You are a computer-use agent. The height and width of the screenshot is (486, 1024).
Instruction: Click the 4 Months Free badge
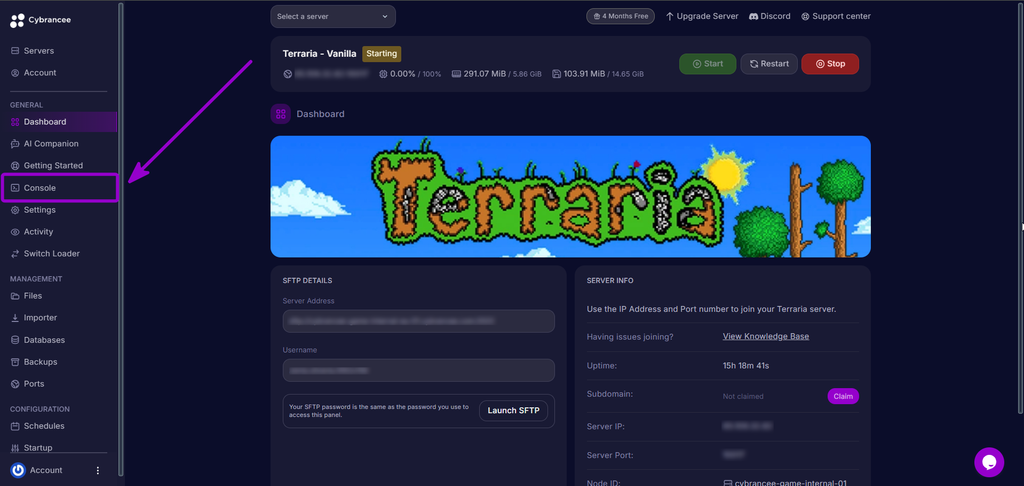[x=620, y=16]
